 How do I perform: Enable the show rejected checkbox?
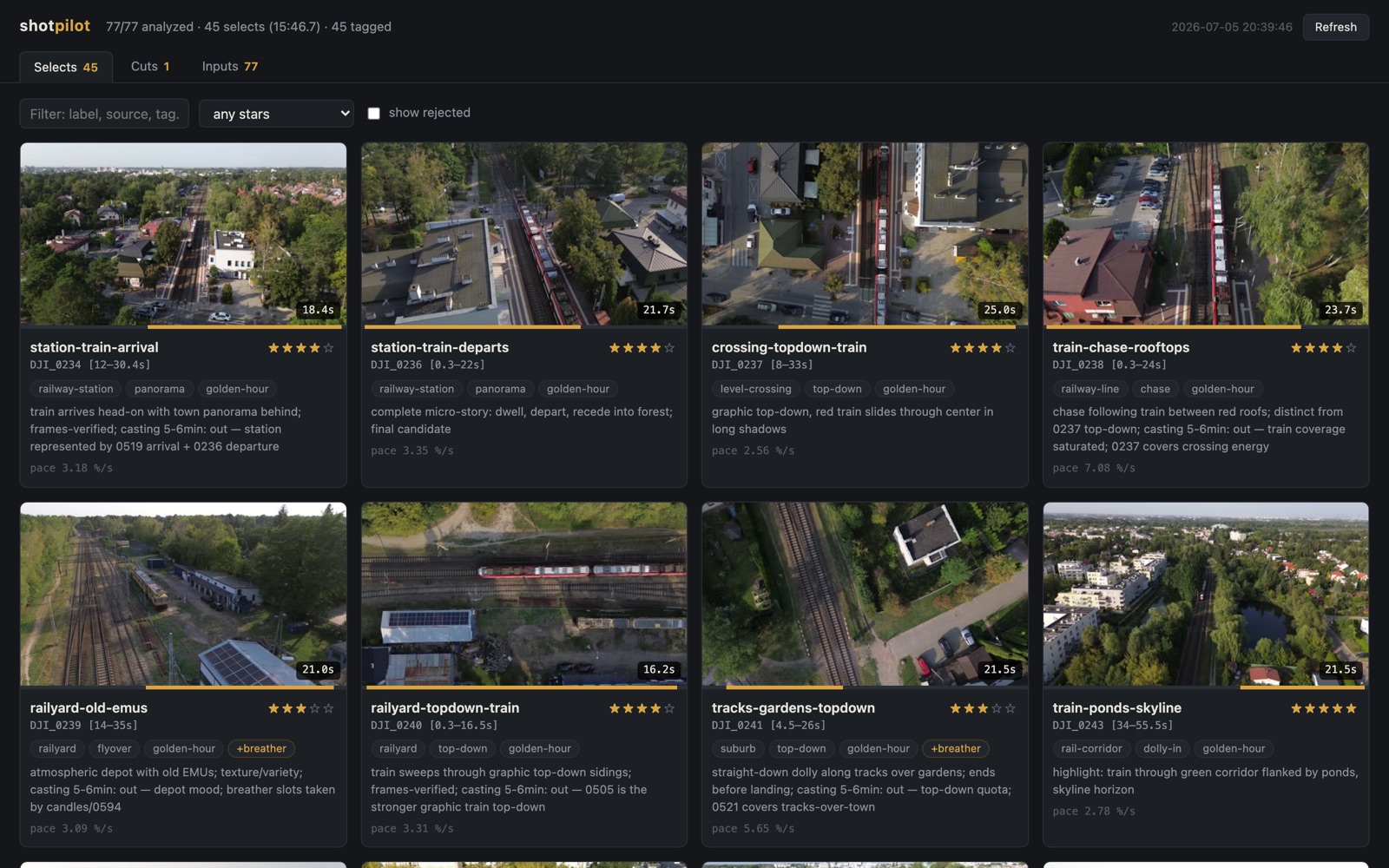point(374,113)
